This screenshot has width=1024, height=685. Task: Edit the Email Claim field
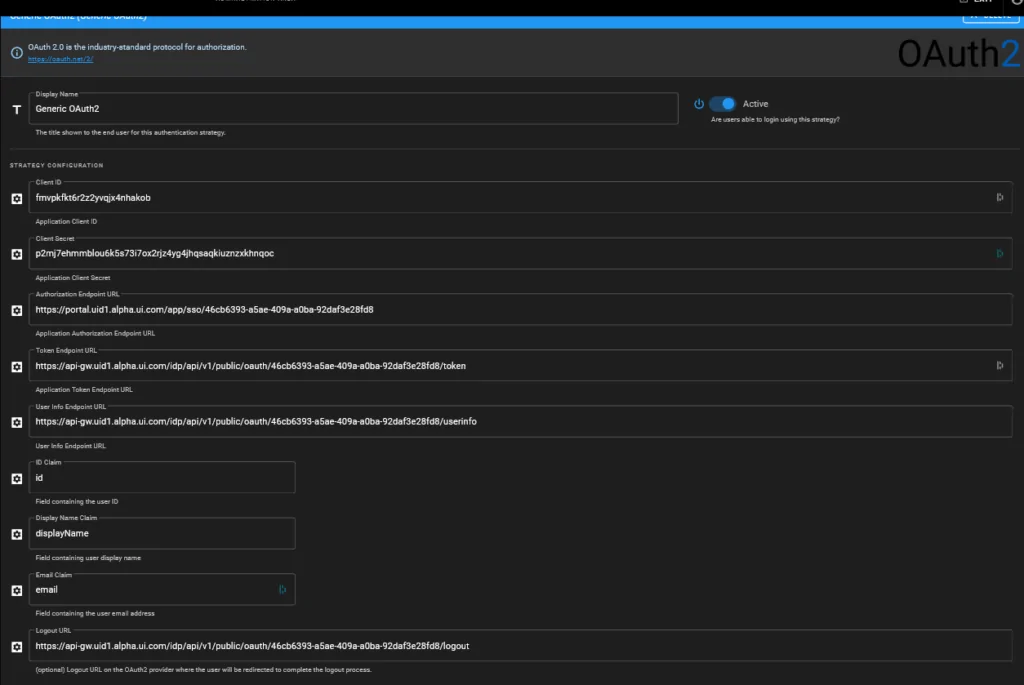click(162, 589)
